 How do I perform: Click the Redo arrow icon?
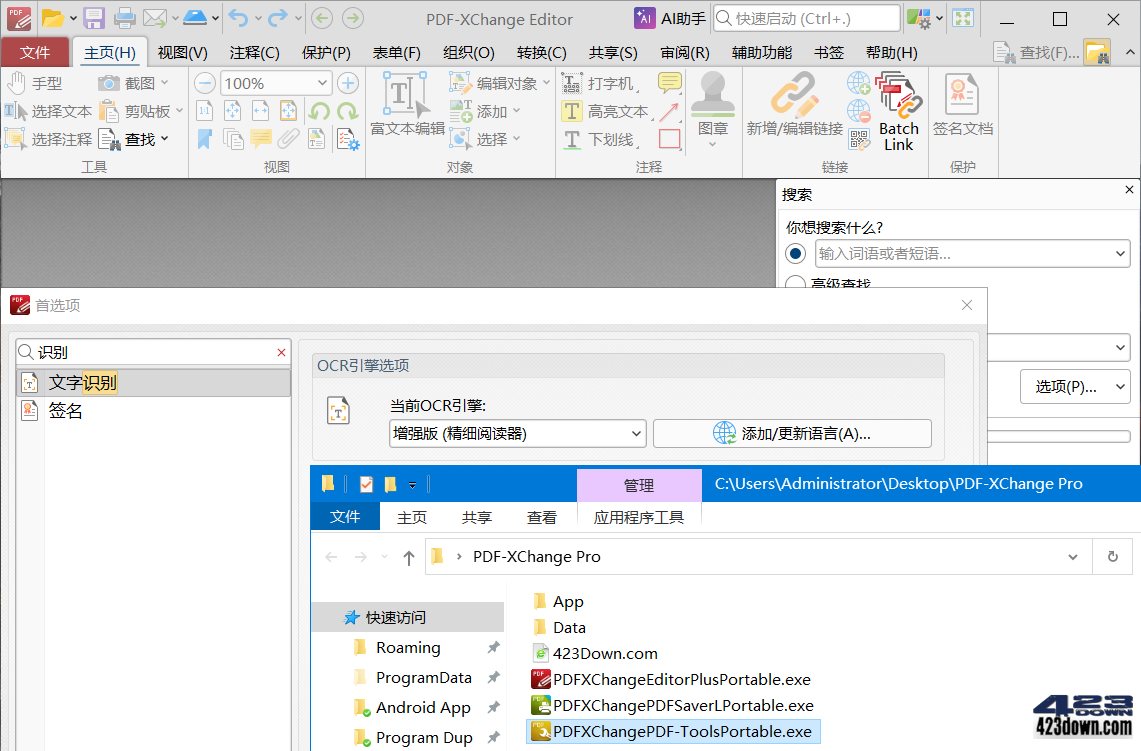pos(278,18)
